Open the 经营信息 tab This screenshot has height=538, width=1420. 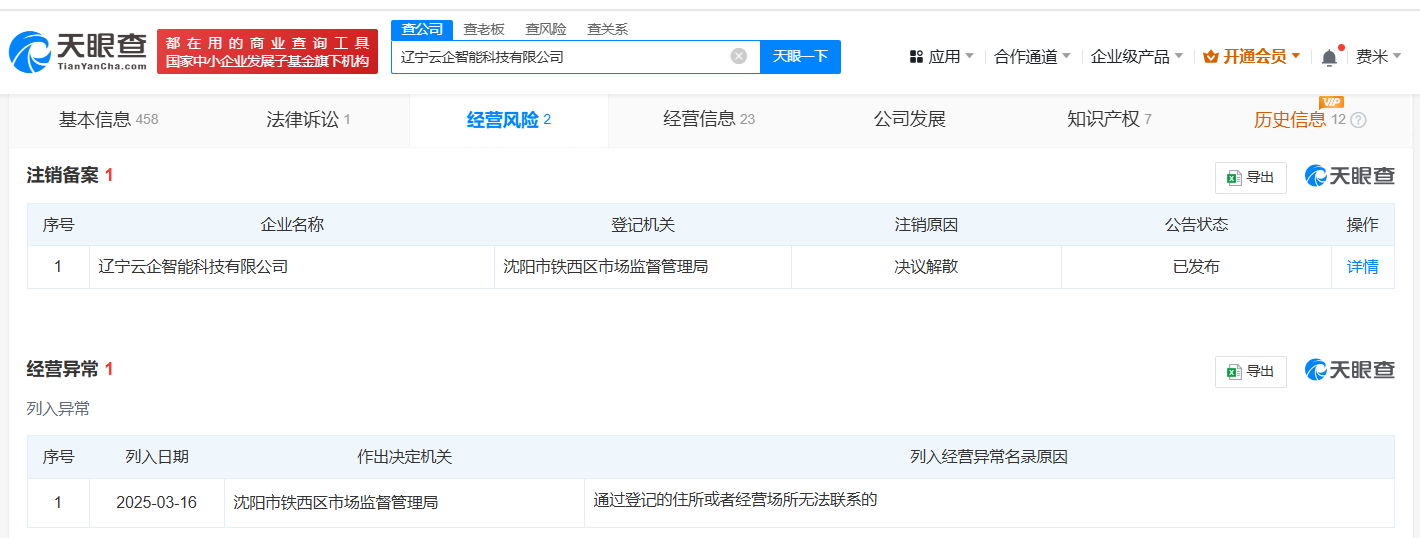[x=709, y=120]
